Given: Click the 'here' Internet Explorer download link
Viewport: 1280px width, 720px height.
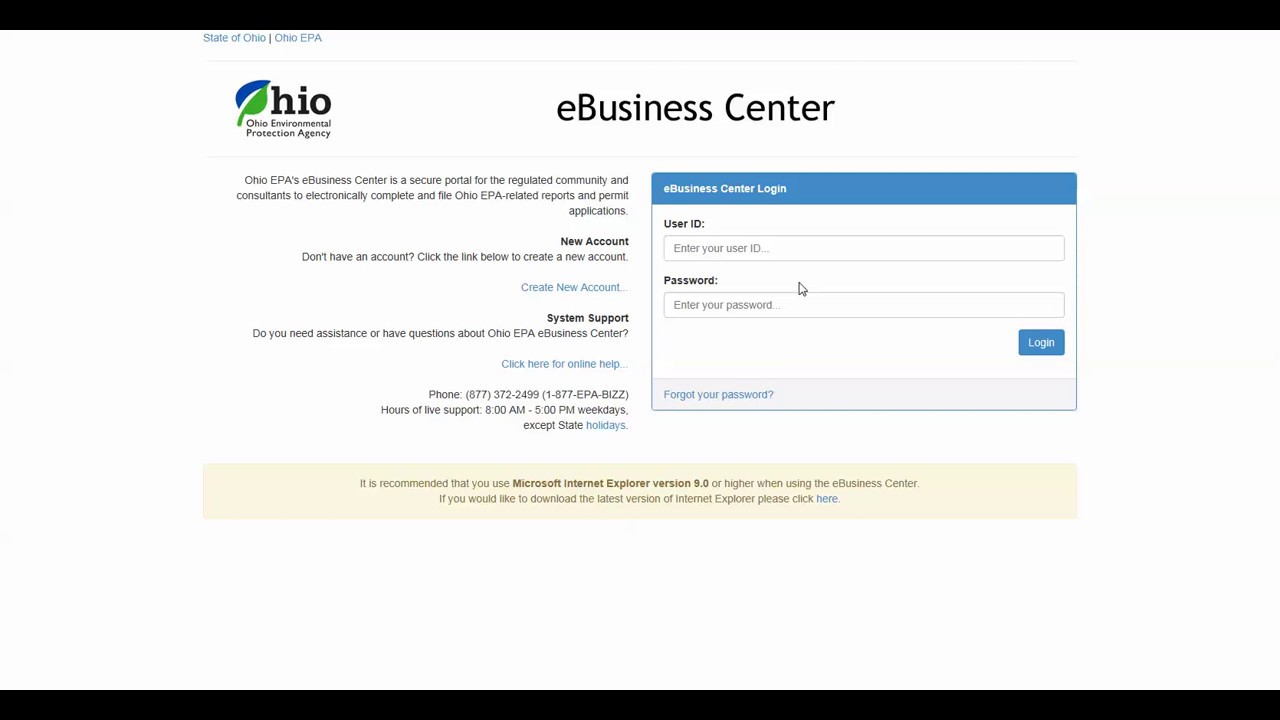Looking at the screenshot, I should (x=827, y=499).
